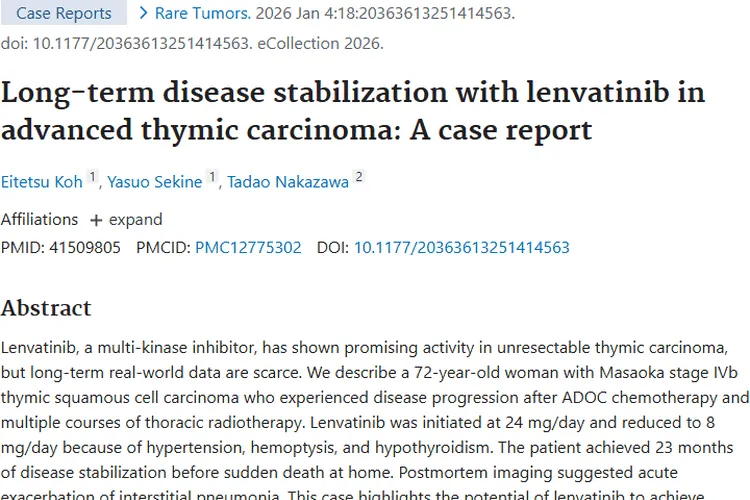
Task: Expand the affiliations list
Action: 135,219
